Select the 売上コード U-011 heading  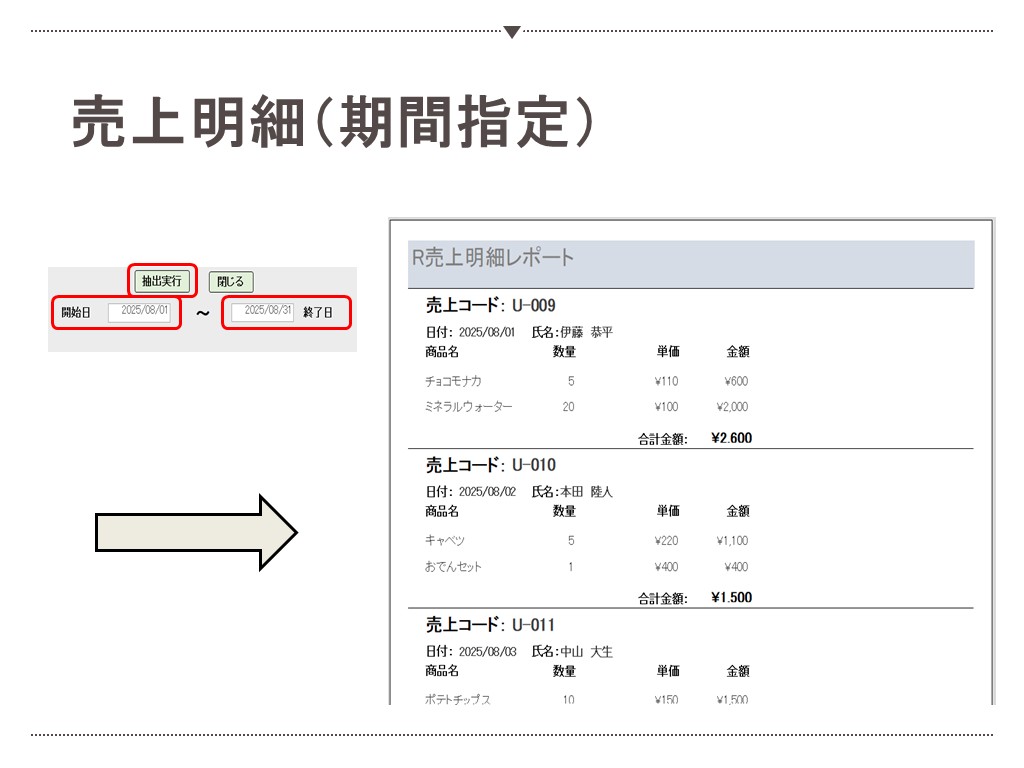tap(490, 625)
